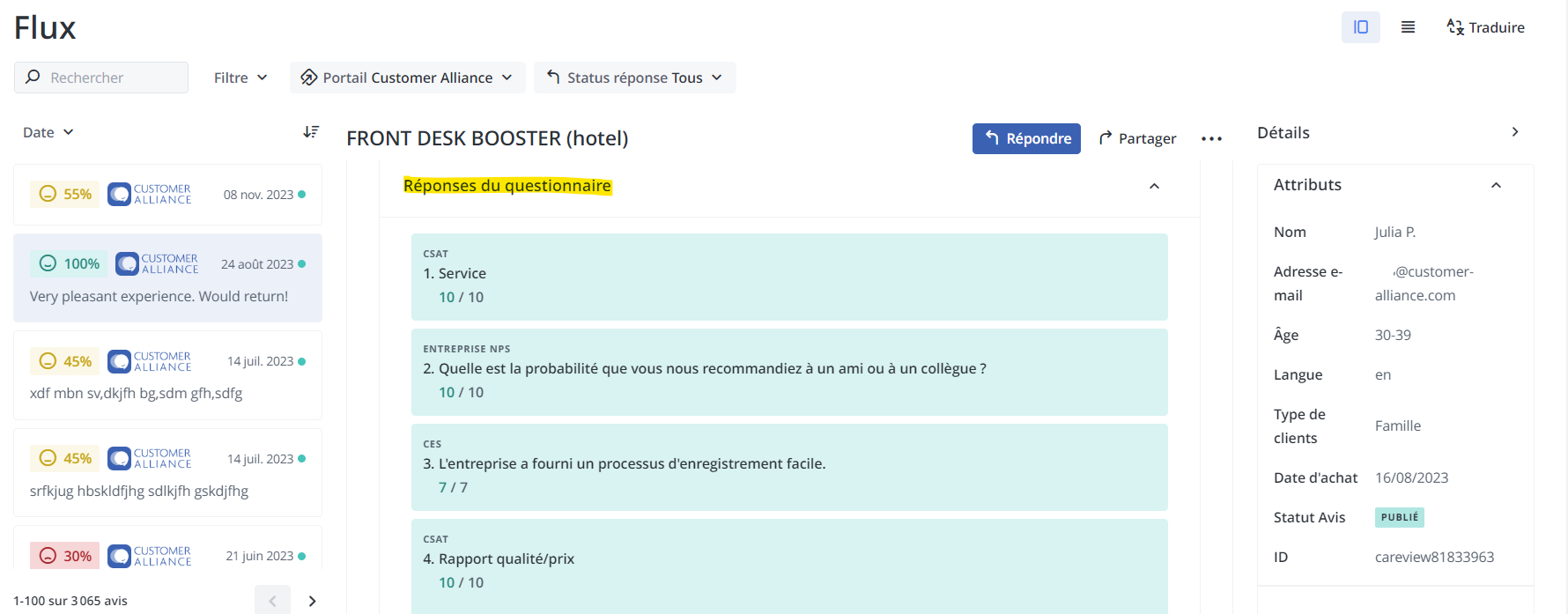1568x614 pixels.
Task: Click the ID value careview81833963
Action: point(1434,557)
